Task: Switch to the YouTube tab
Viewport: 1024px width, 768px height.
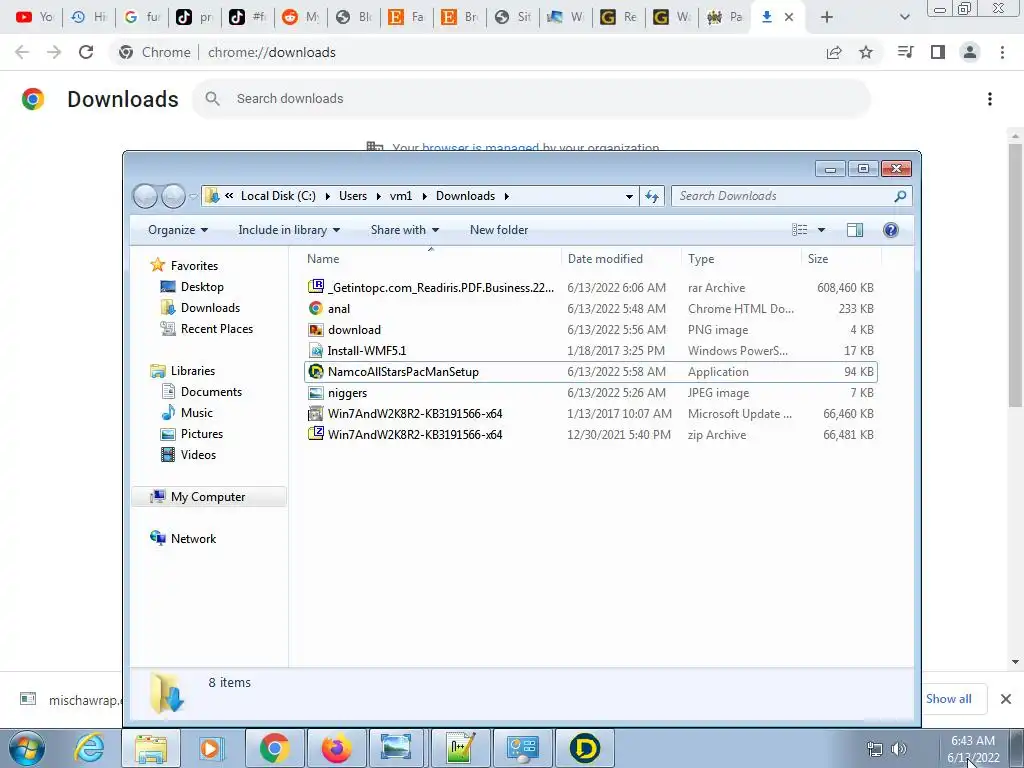Action: coord(34,17)
